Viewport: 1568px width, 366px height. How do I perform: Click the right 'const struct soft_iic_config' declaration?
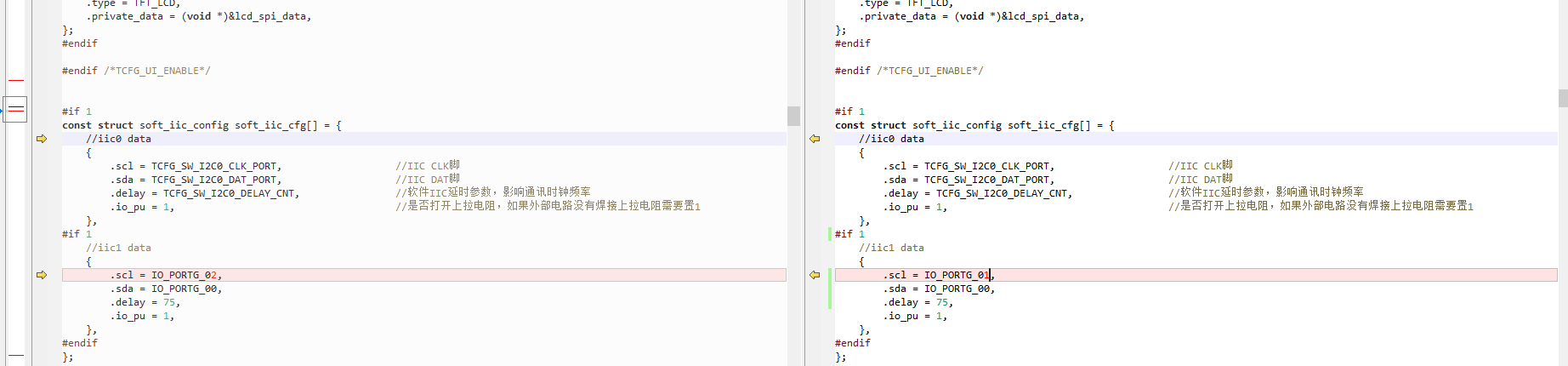pos(974,125)
